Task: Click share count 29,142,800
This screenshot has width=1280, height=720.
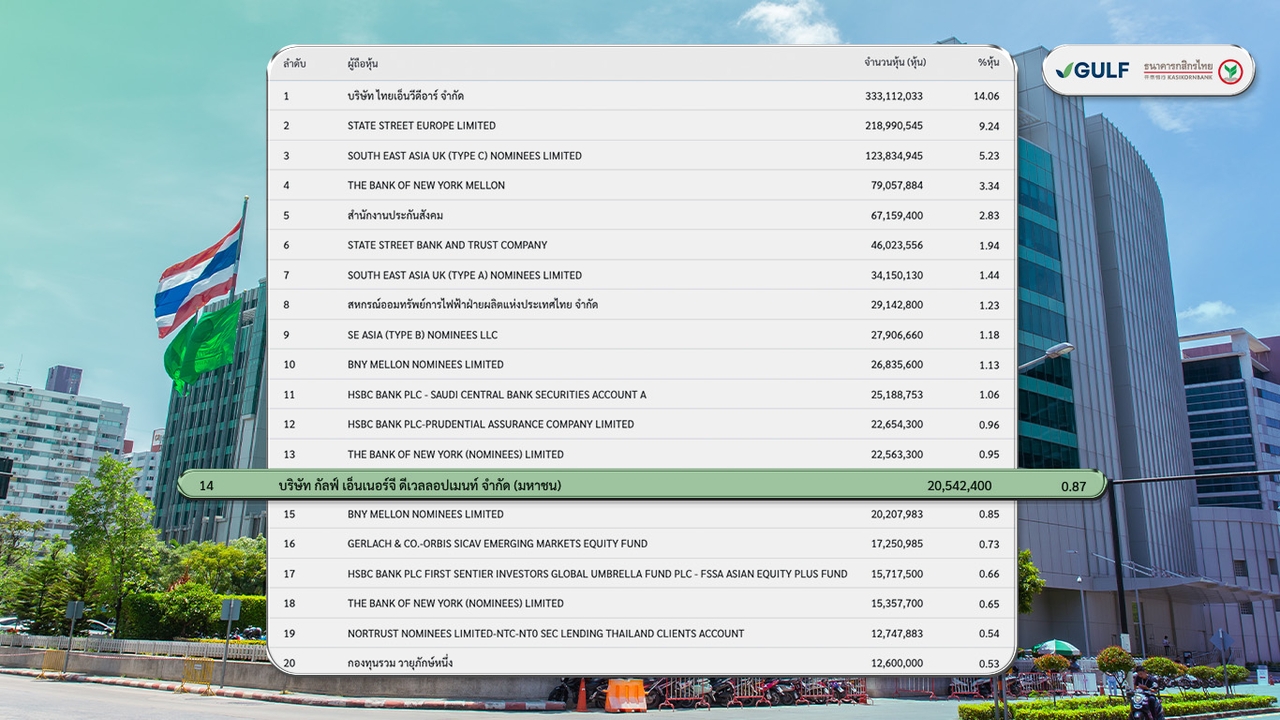Action: (x=897, y=305)
